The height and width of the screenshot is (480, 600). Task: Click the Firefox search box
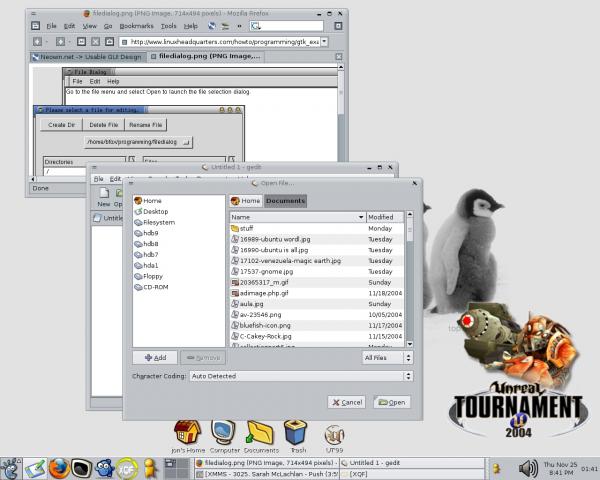tap(287, 26)
